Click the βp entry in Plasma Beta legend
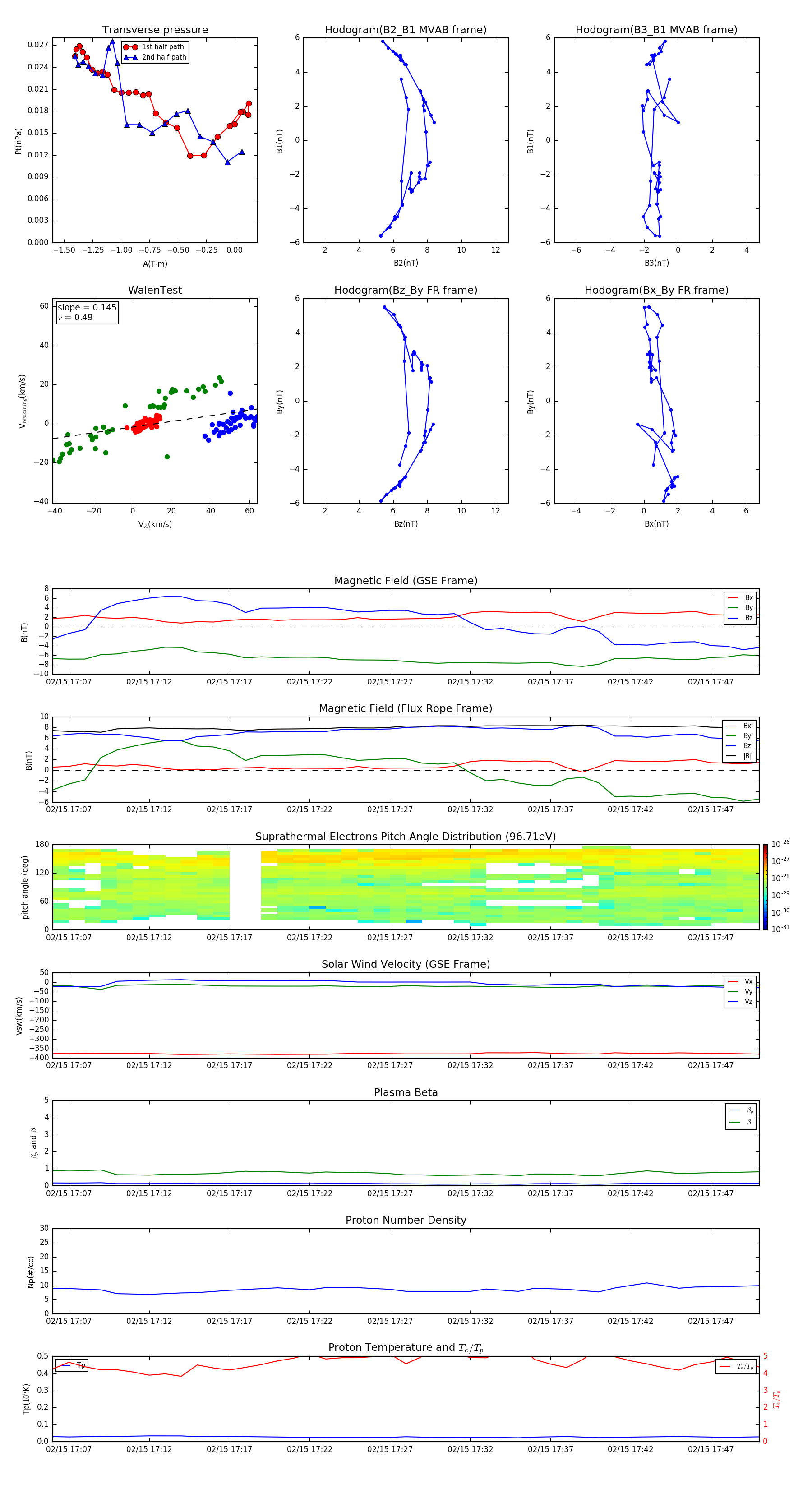812x1489 pixels. 741,1110
